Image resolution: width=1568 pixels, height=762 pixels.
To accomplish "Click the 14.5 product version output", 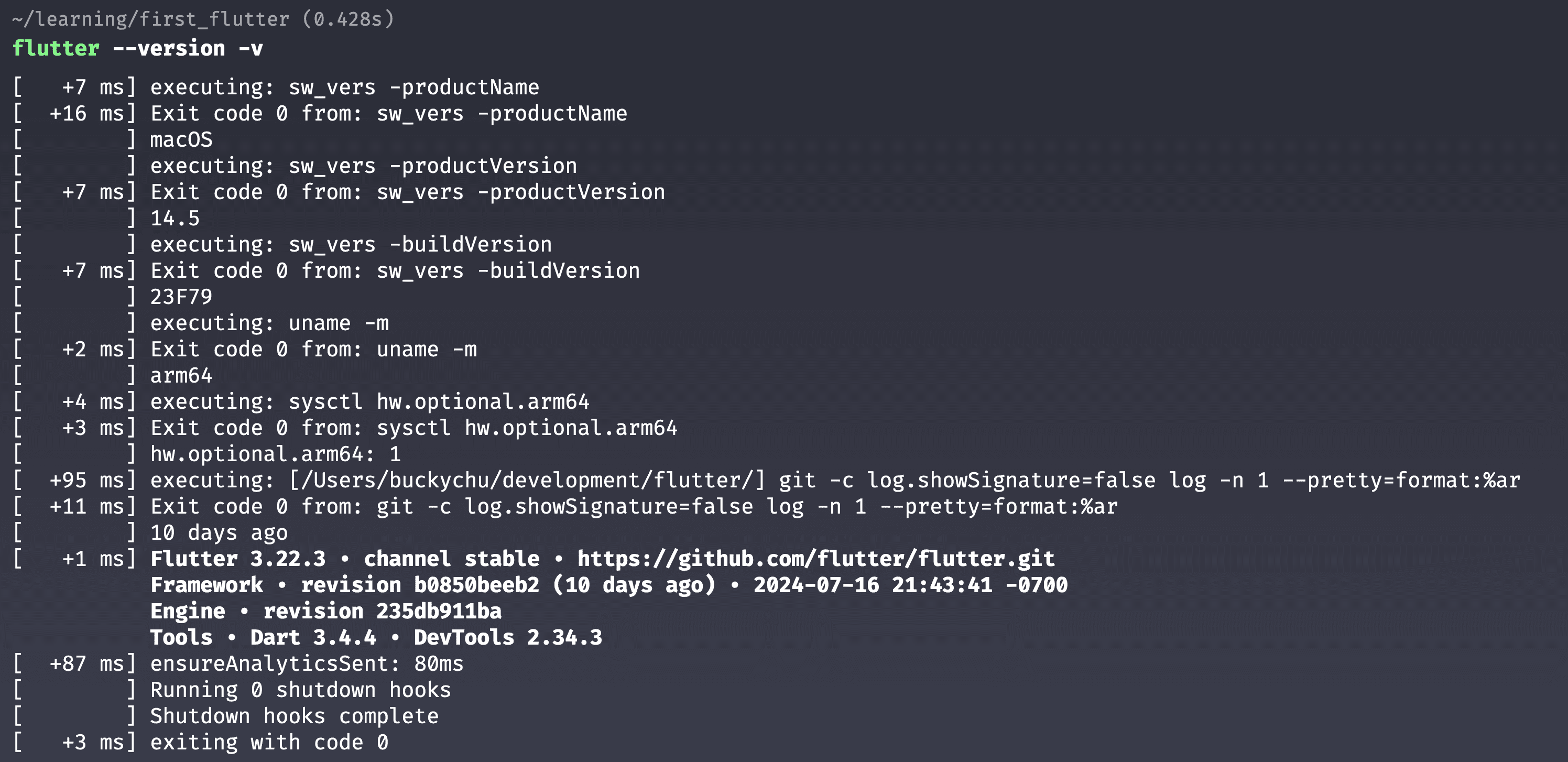I will (x=175, y=218).
